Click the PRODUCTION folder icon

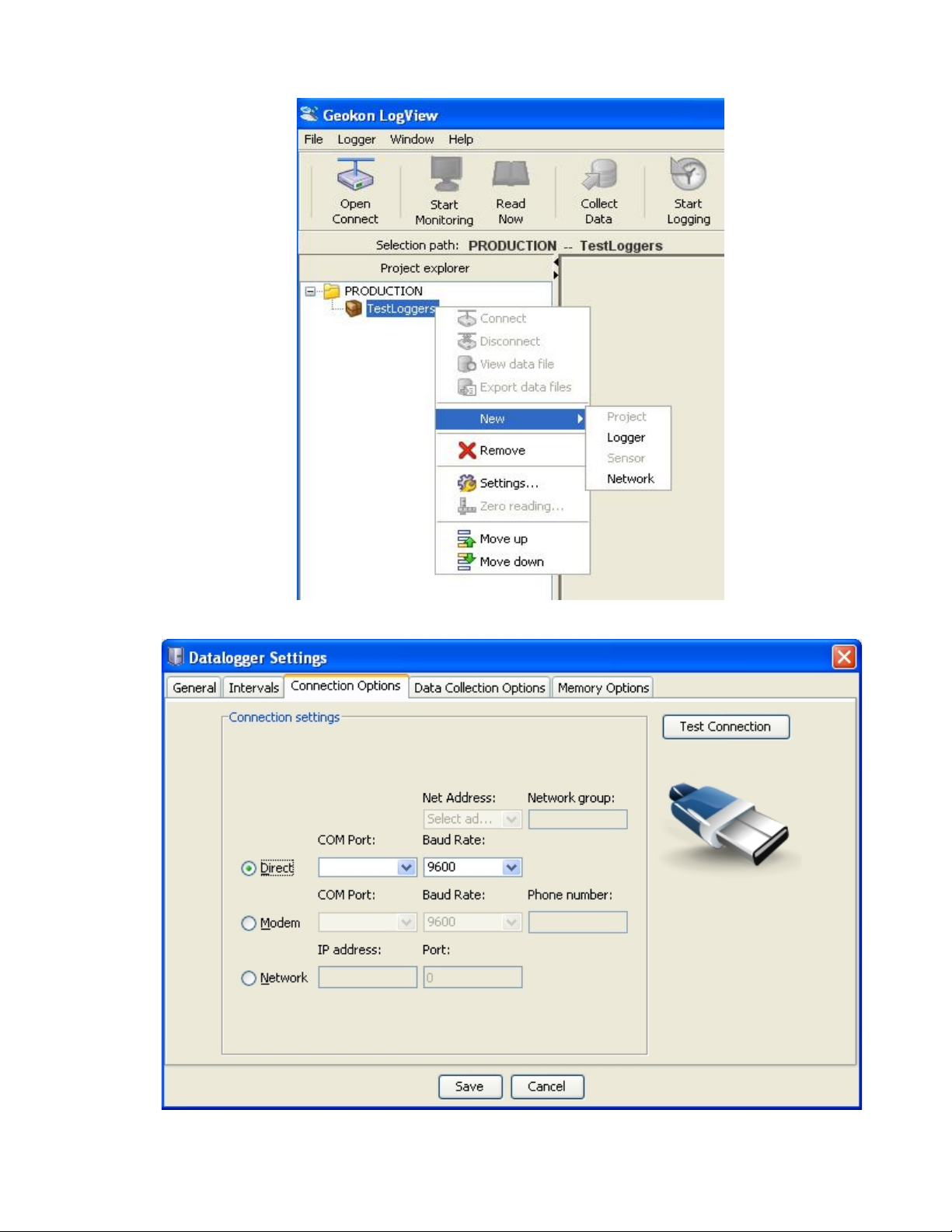[332, 291]
